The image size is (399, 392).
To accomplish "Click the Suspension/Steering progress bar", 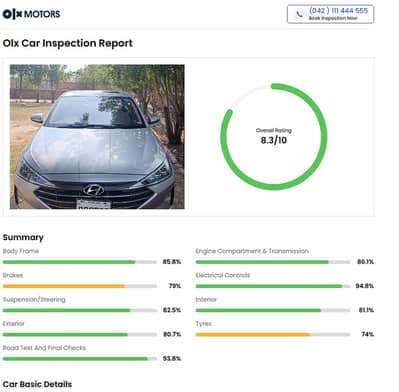I will click(x=80, y=310).
